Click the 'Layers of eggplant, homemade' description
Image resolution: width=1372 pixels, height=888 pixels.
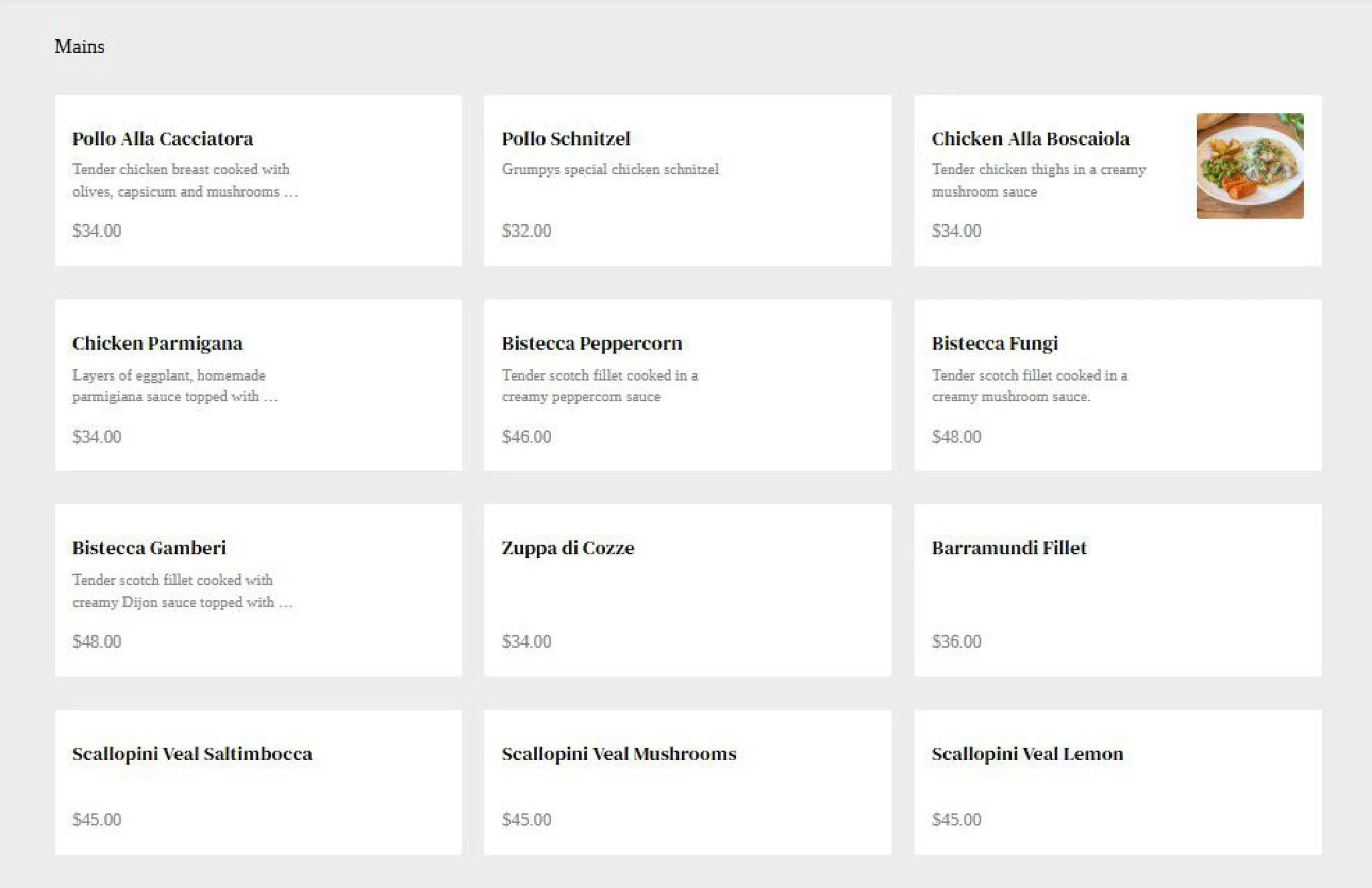pos(169,375)
